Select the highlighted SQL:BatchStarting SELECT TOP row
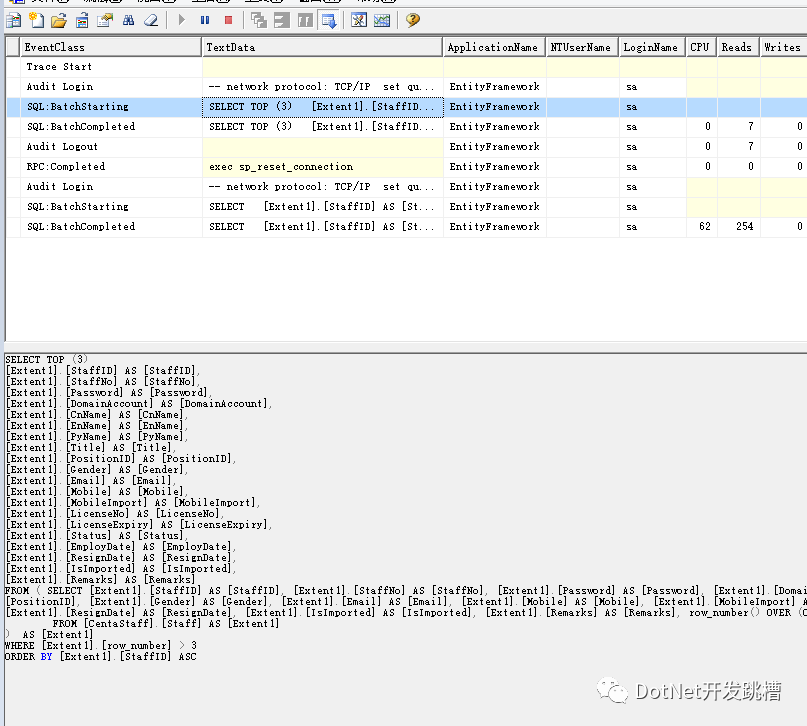 pyautogui.click(x=406, y=107)
